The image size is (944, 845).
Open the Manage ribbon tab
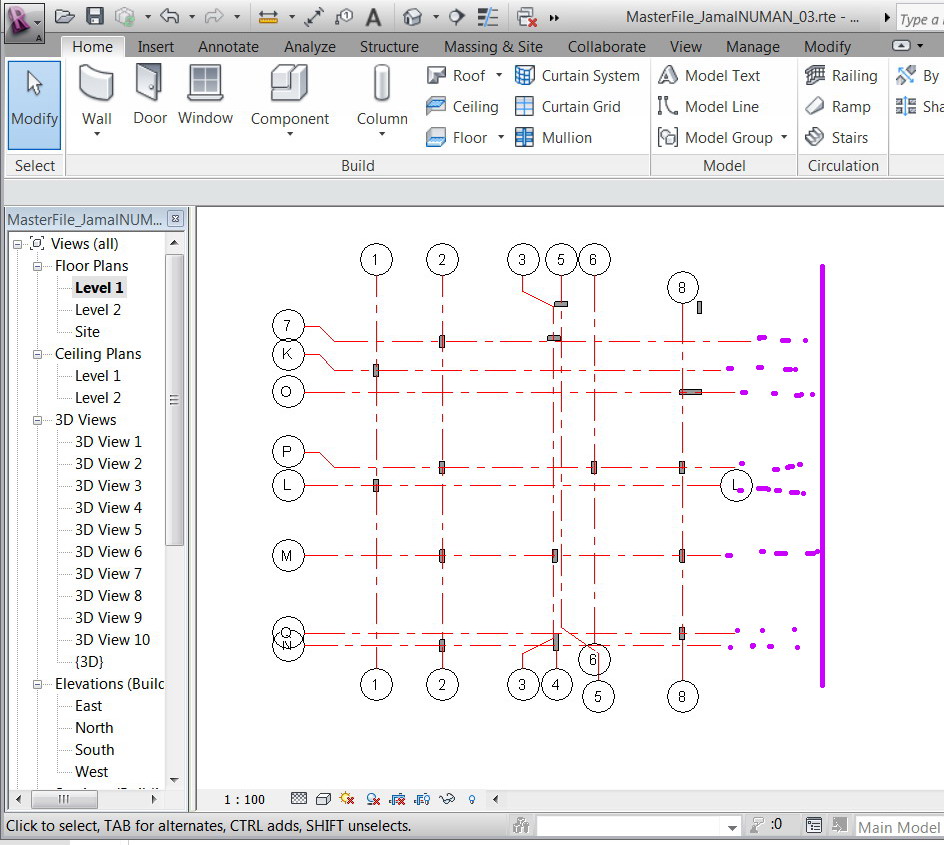tap(753, 46)
